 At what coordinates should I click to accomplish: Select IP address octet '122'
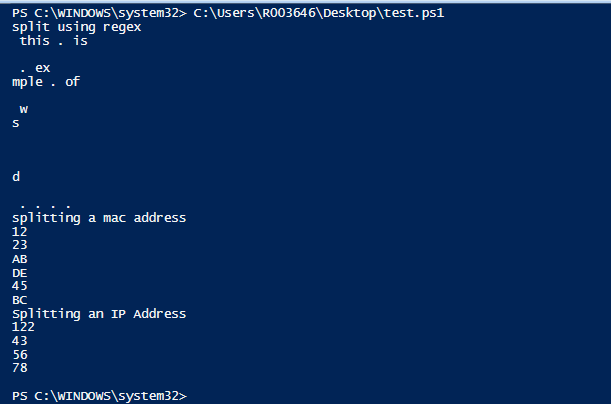(24, 327)
